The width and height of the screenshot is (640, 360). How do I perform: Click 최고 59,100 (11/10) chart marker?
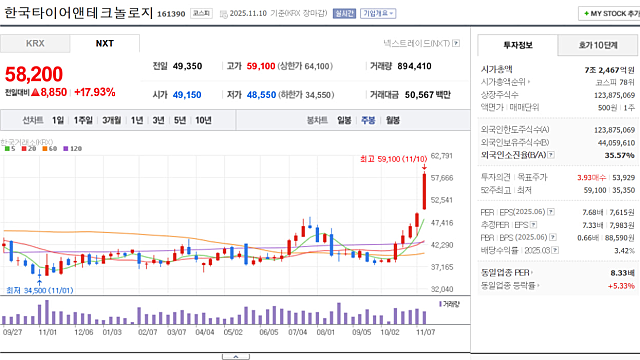coord(393,159)
